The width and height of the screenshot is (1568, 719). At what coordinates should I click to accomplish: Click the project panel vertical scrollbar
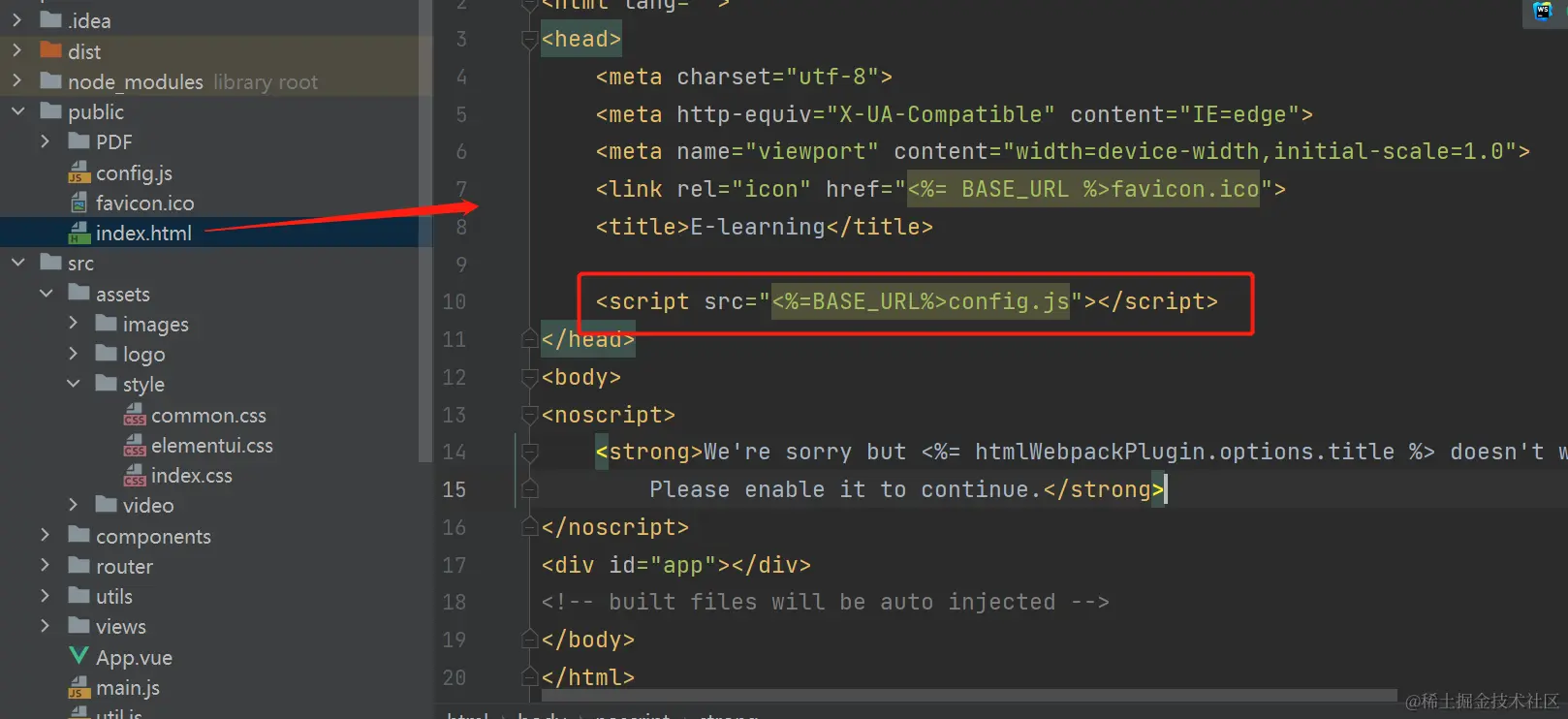click(423, 233)
